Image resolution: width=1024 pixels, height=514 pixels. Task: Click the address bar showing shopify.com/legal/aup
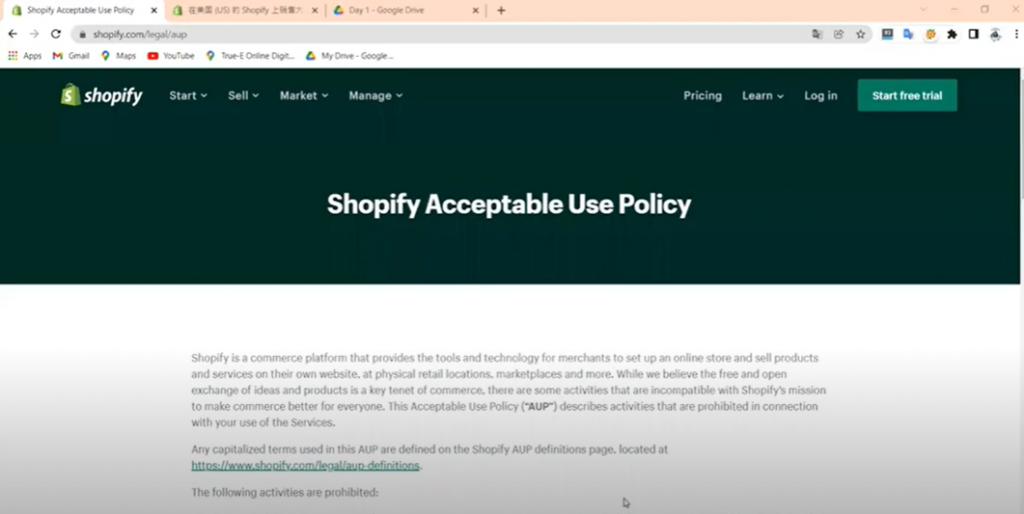click(400, 34)
